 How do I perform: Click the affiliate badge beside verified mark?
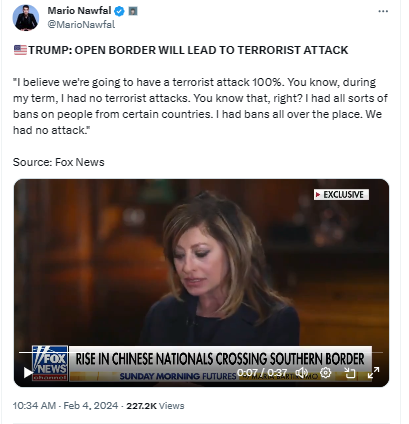[x=133, y=11]
